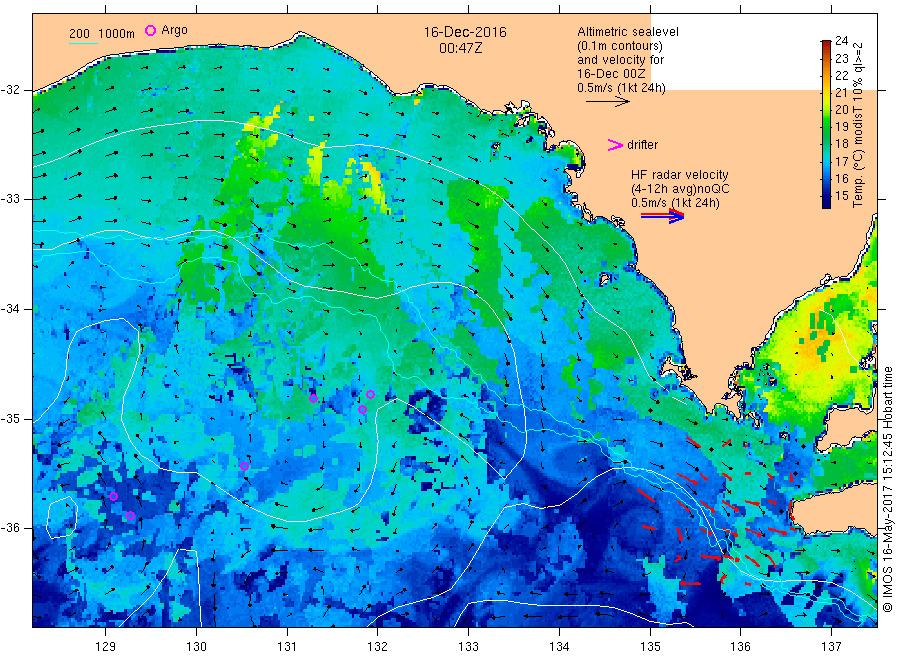Click the cyan 200m isobath legend line
This screenshot has height=660, width=900.
click(x=83, y=43)
